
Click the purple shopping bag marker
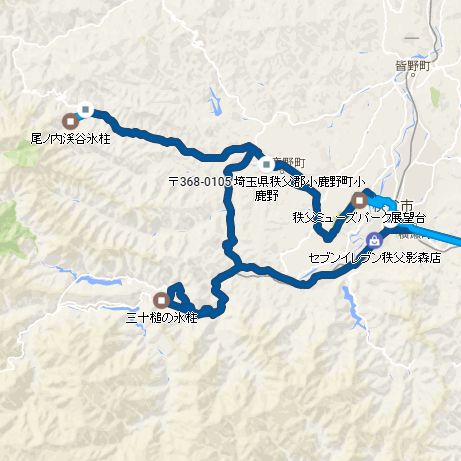(374, 240)
